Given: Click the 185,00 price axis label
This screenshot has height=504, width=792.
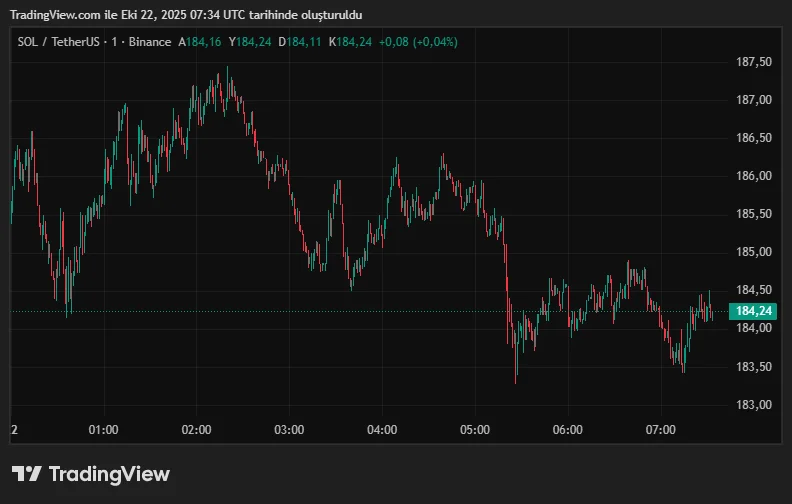Looking at the screenshot, I should click(x=753, y=252).
